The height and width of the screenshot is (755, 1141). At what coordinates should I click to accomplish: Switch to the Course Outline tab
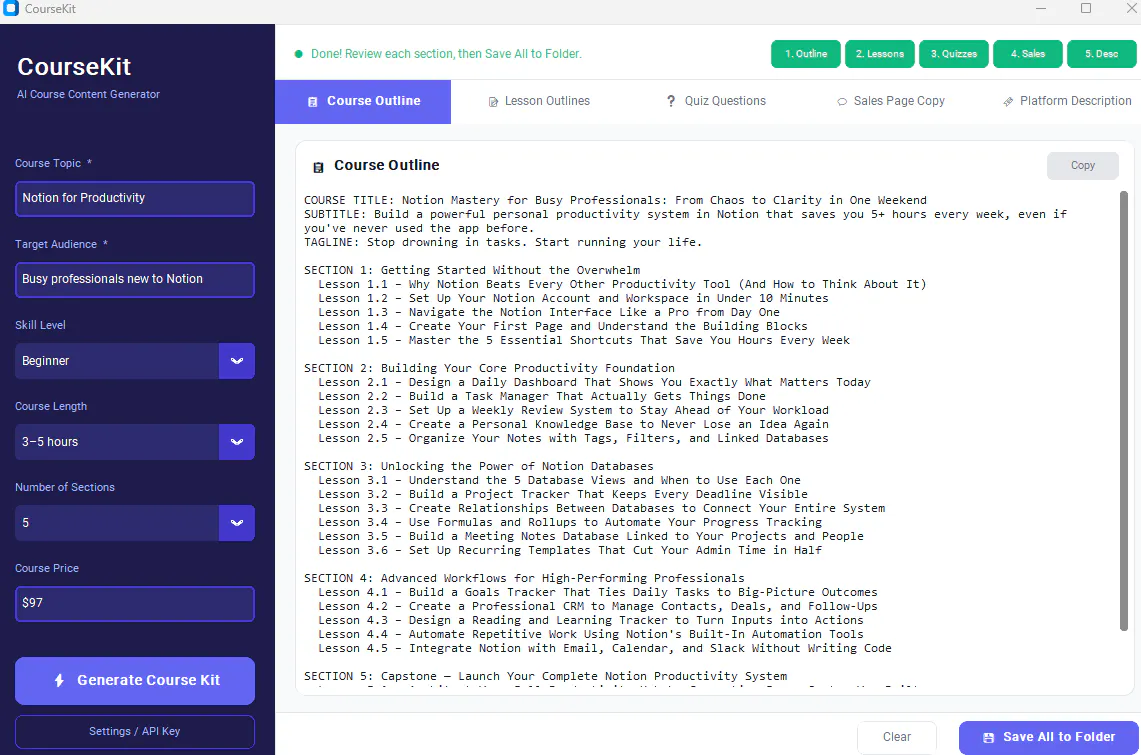(363, 101)
